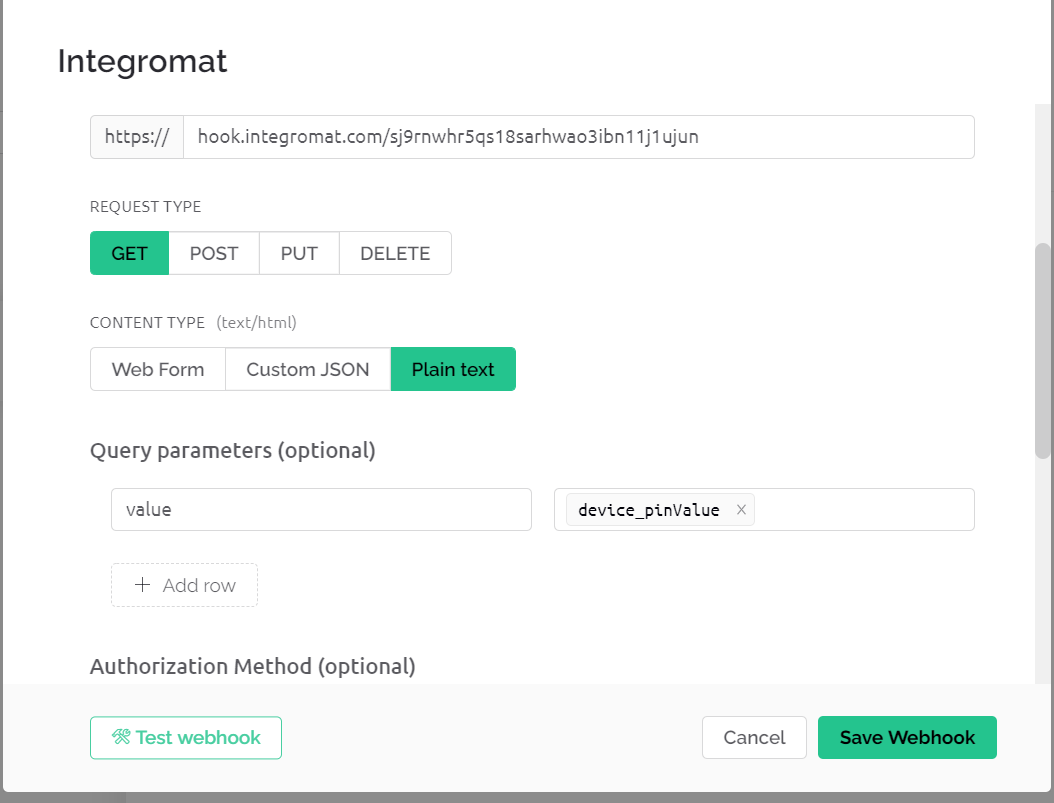The image size is (1054, 803).
Task: Choose Web Form content type
Action: tap(158, 369)
